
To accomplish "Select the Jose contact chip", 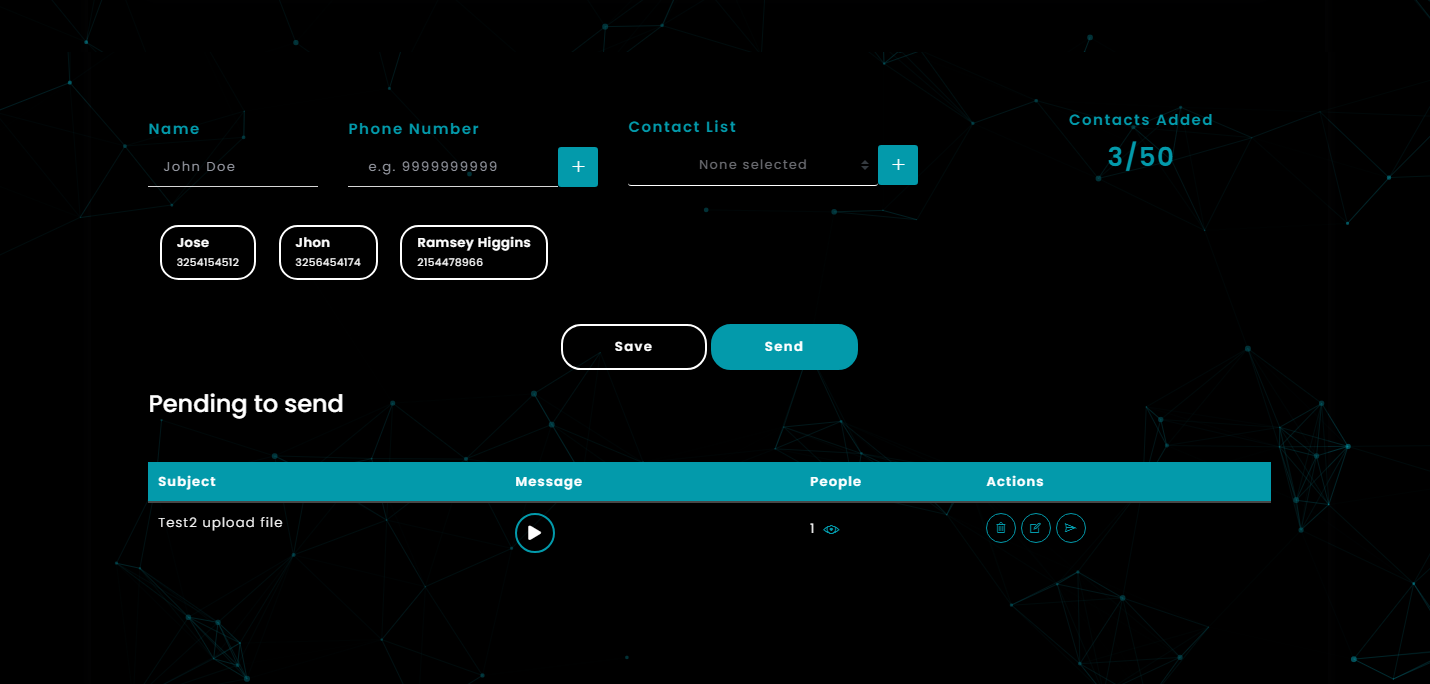I will click(x=208, y=252).
